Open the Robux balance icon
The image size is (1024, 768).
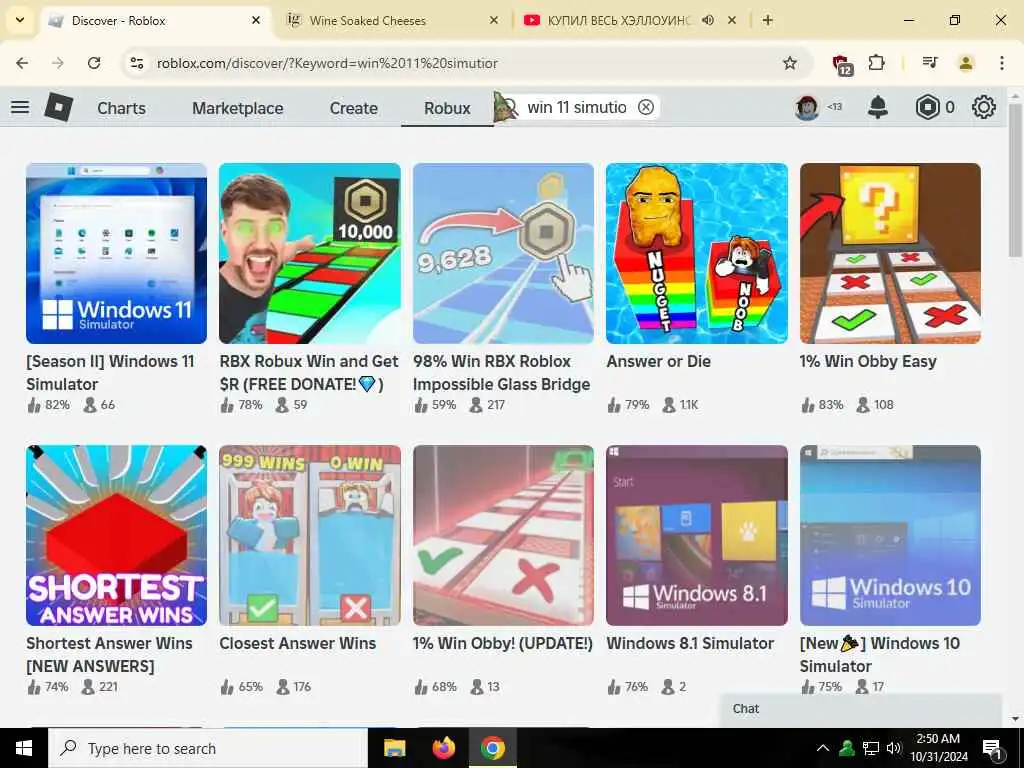coord(927,107)
